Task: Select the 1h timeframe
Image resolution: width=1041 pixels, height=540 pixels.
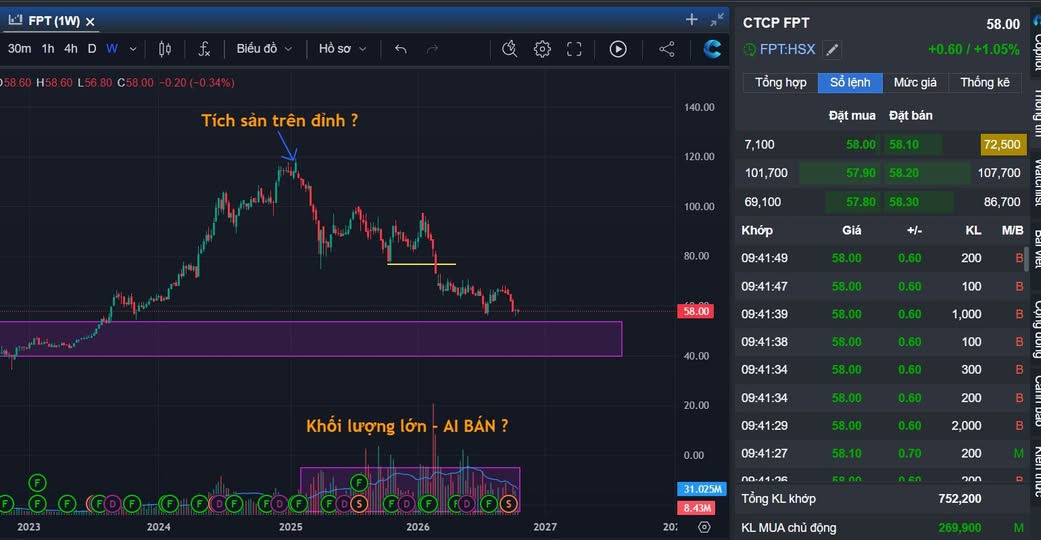Action: point(48,49)
